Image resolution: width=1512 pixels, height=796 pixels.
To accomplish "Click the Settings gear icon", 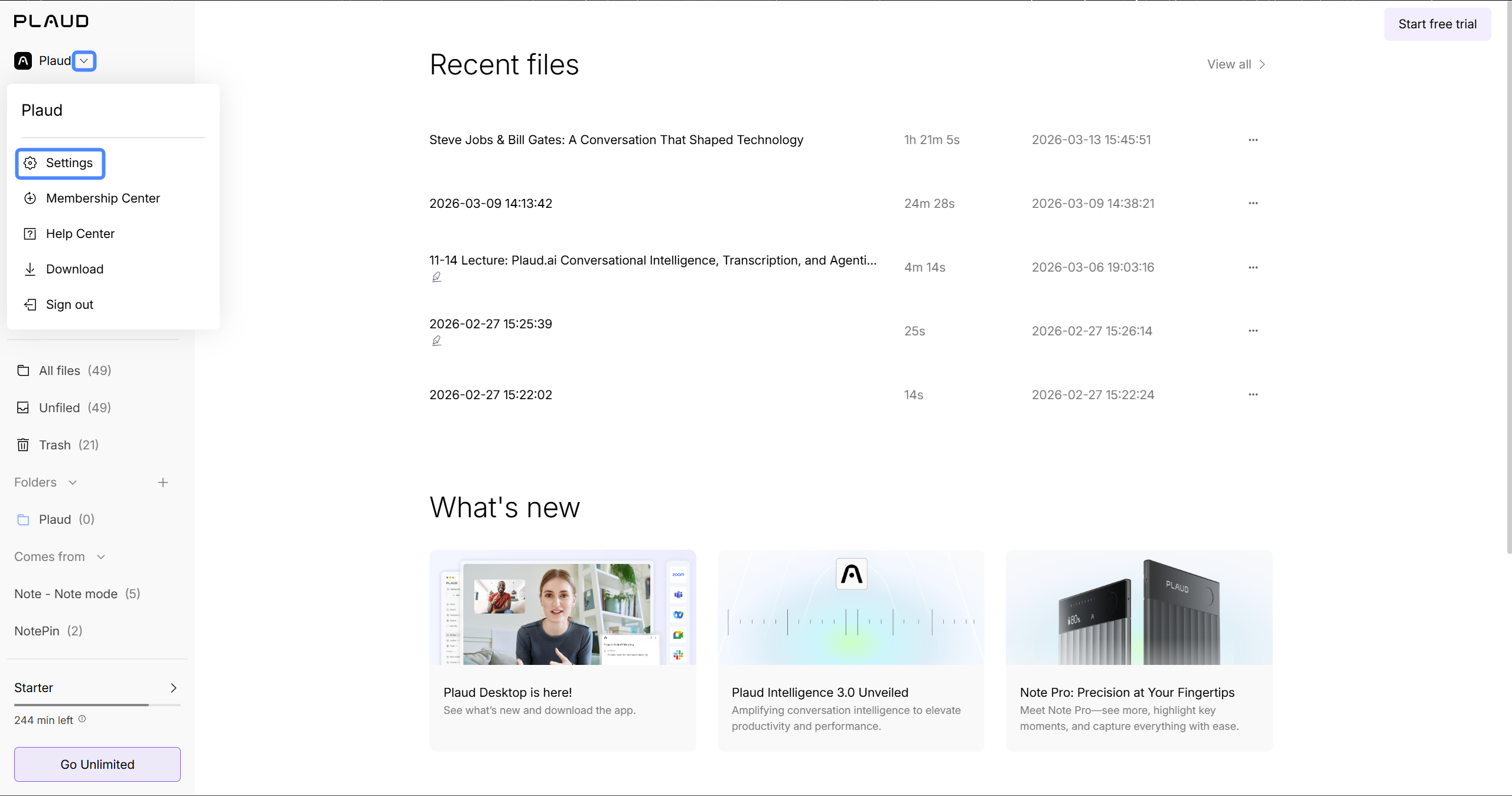I will tap(30, 163).
